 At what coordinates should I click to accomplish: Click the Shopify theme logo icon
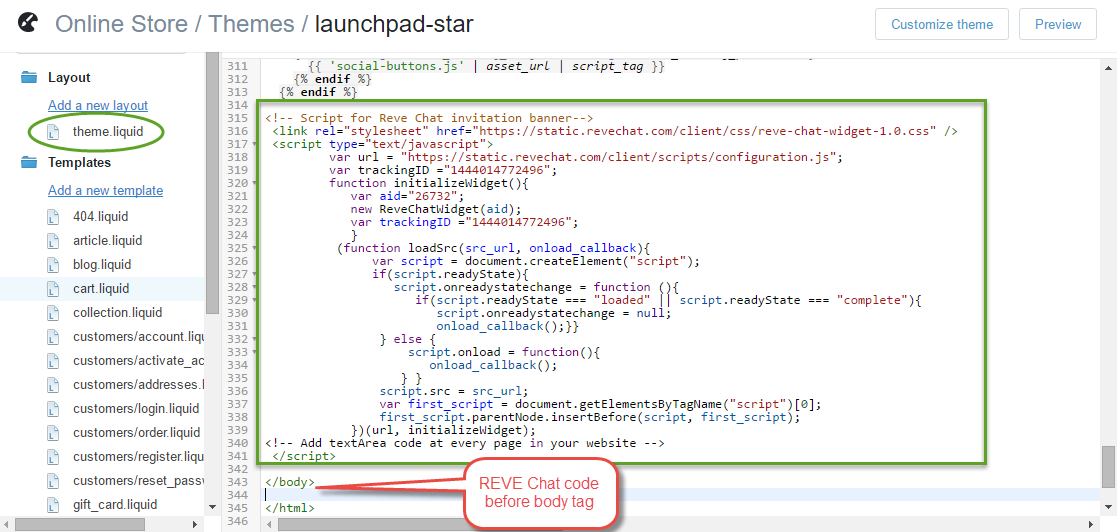29,24
